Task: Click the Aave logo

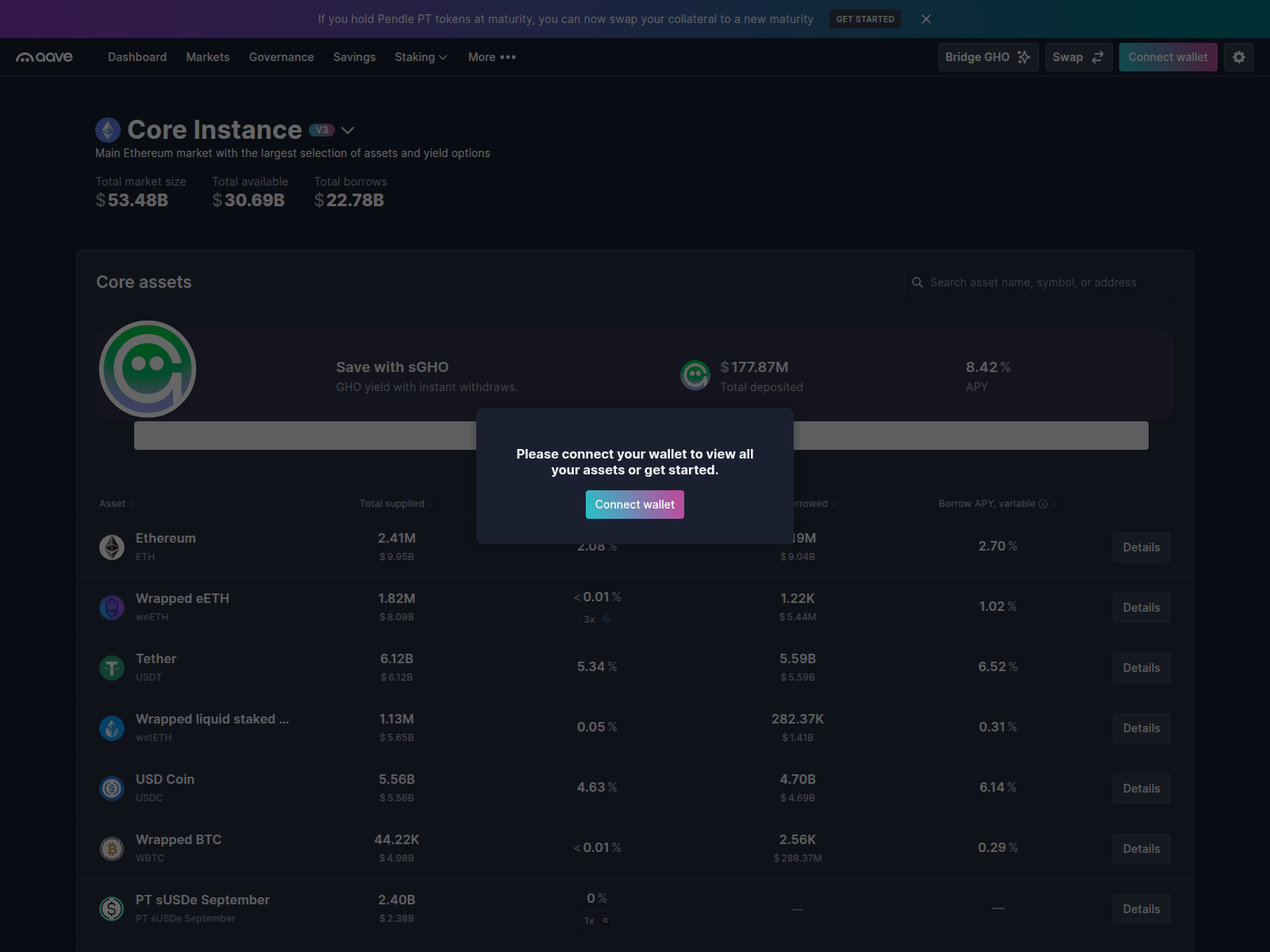Action: click(x=44, y=57)
